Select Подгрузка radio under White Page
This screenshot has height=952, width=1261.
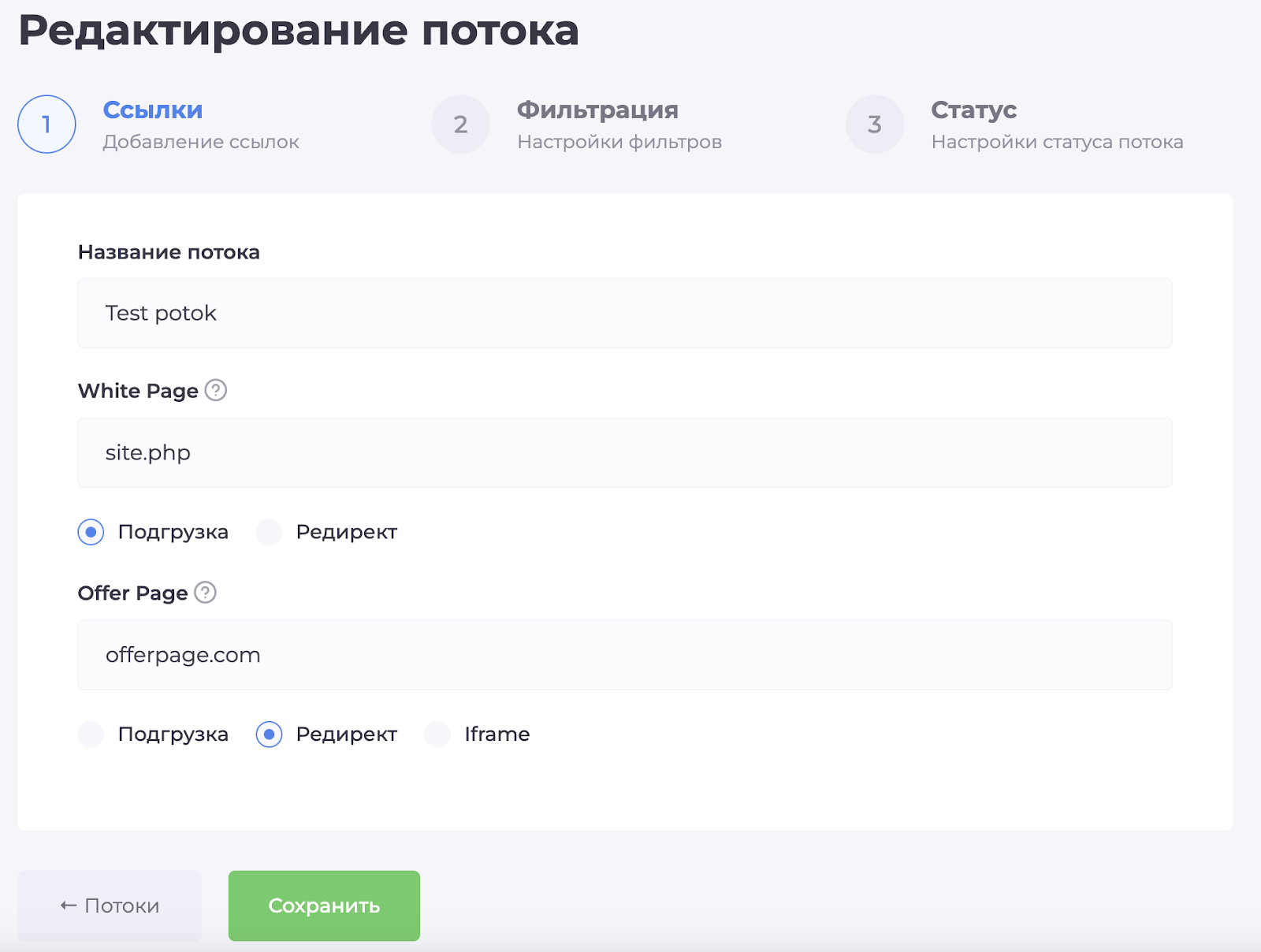(91, 532)
